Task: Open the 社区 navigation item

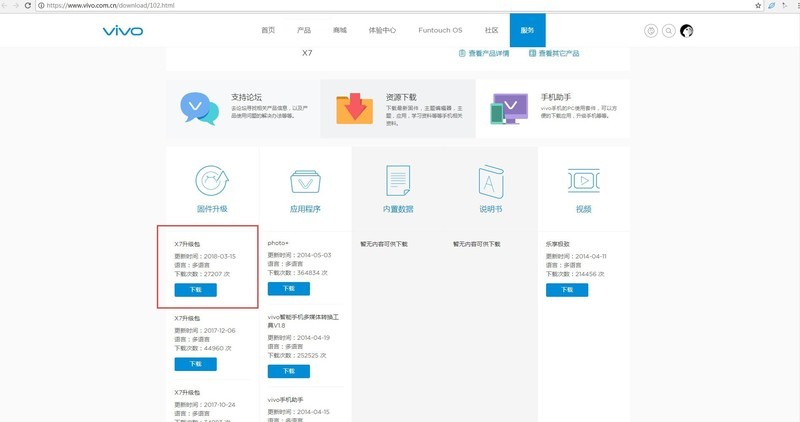Action: click(x=491, y=30)
